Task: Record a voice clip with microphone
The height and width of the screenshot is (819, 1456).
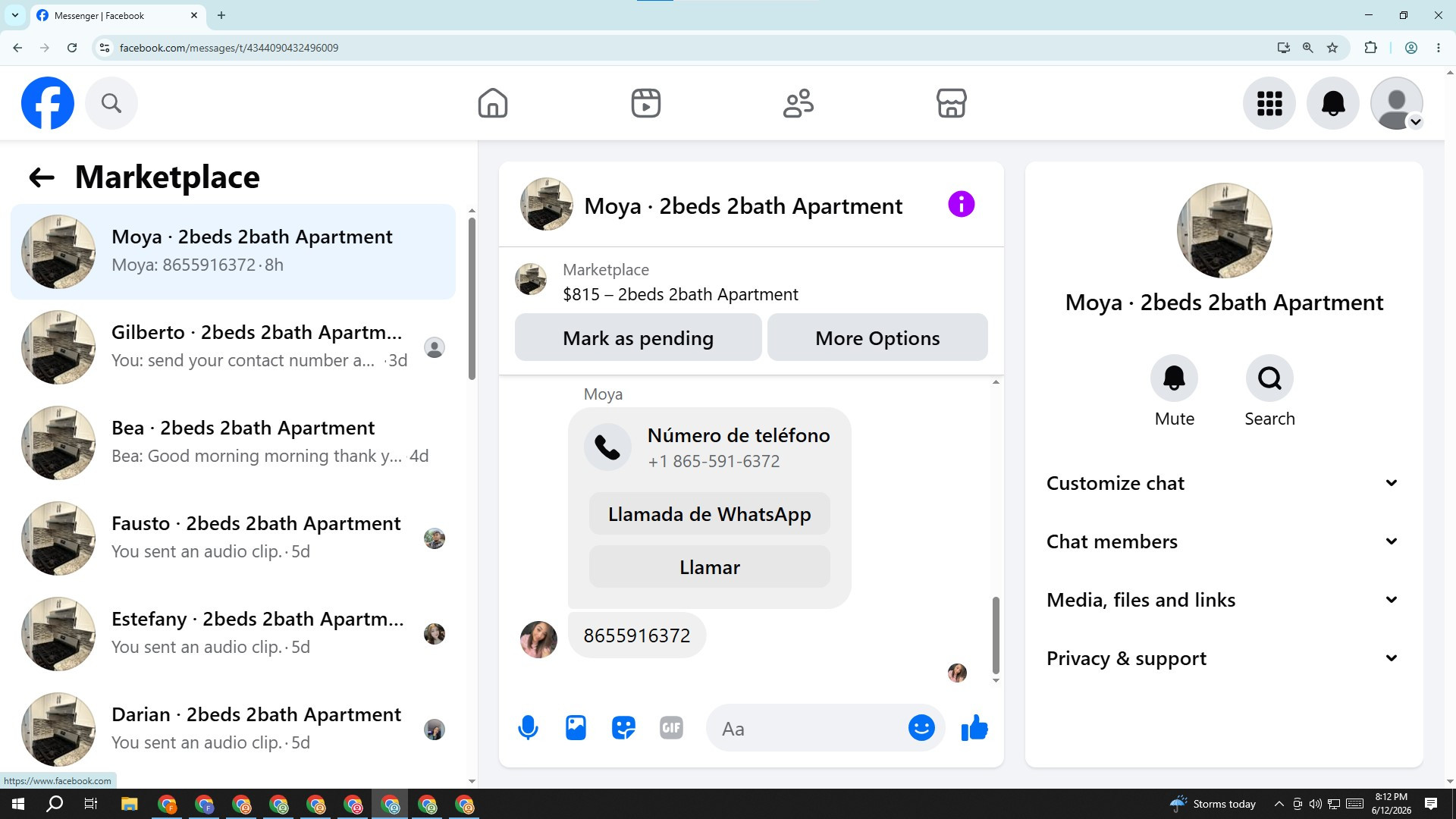Action: click(528, 728)
